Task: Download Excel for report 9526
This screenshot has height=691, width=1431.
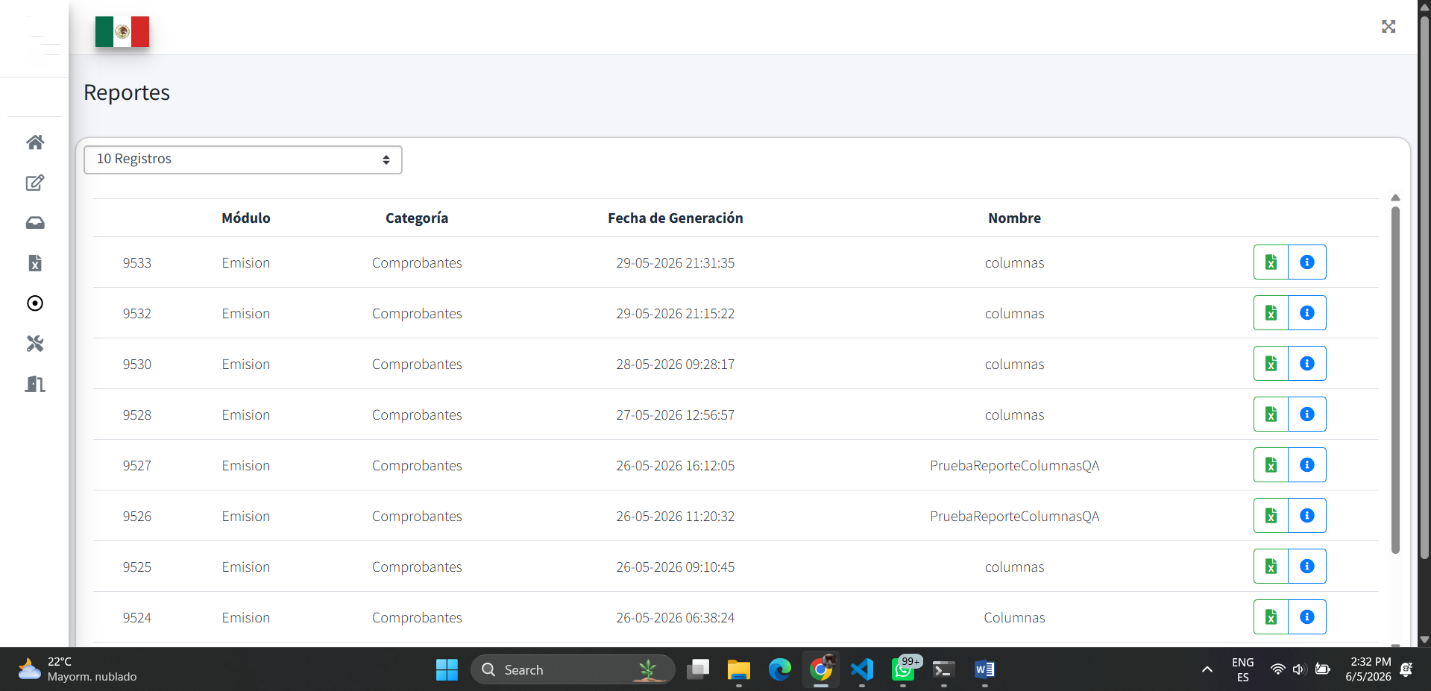Action: pos(1271,516)
